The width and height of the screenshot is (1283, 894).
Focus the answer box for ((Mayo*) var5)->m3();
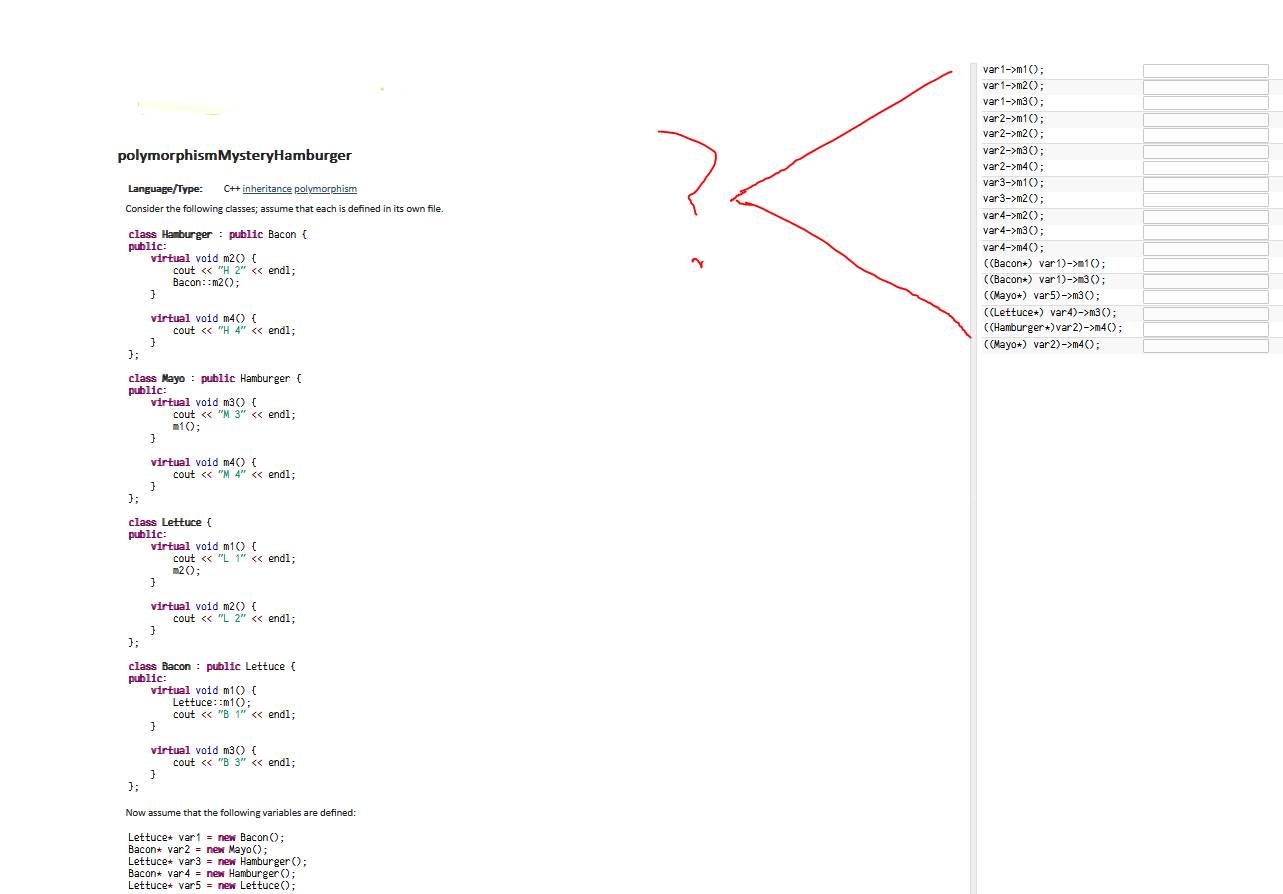point(1205,295)
